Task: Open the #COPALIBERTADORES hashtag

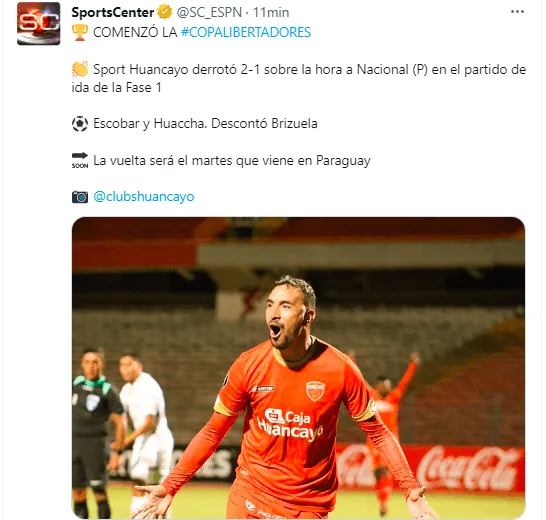Action: pos(246,32)
